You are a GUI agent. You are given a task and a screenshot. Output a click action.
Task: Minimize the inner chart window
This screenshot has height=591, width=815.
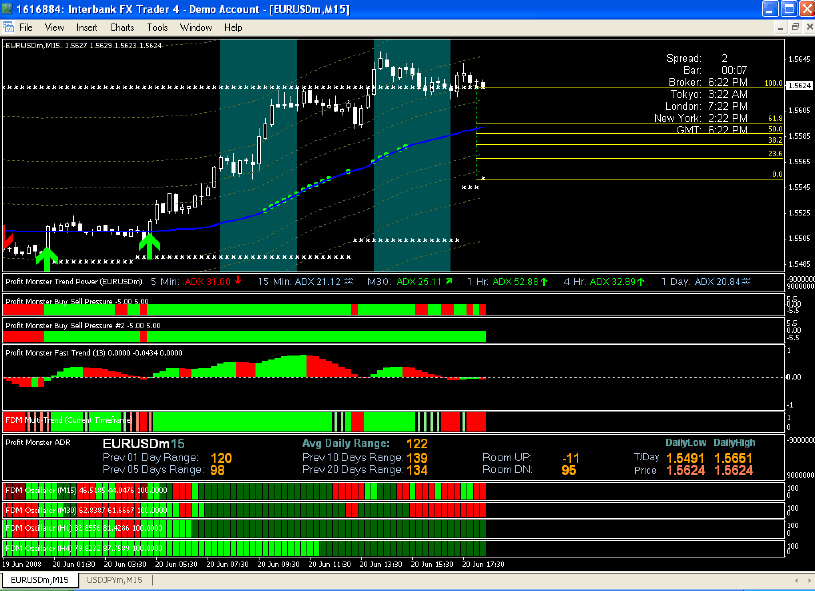[x=781, y=27]
